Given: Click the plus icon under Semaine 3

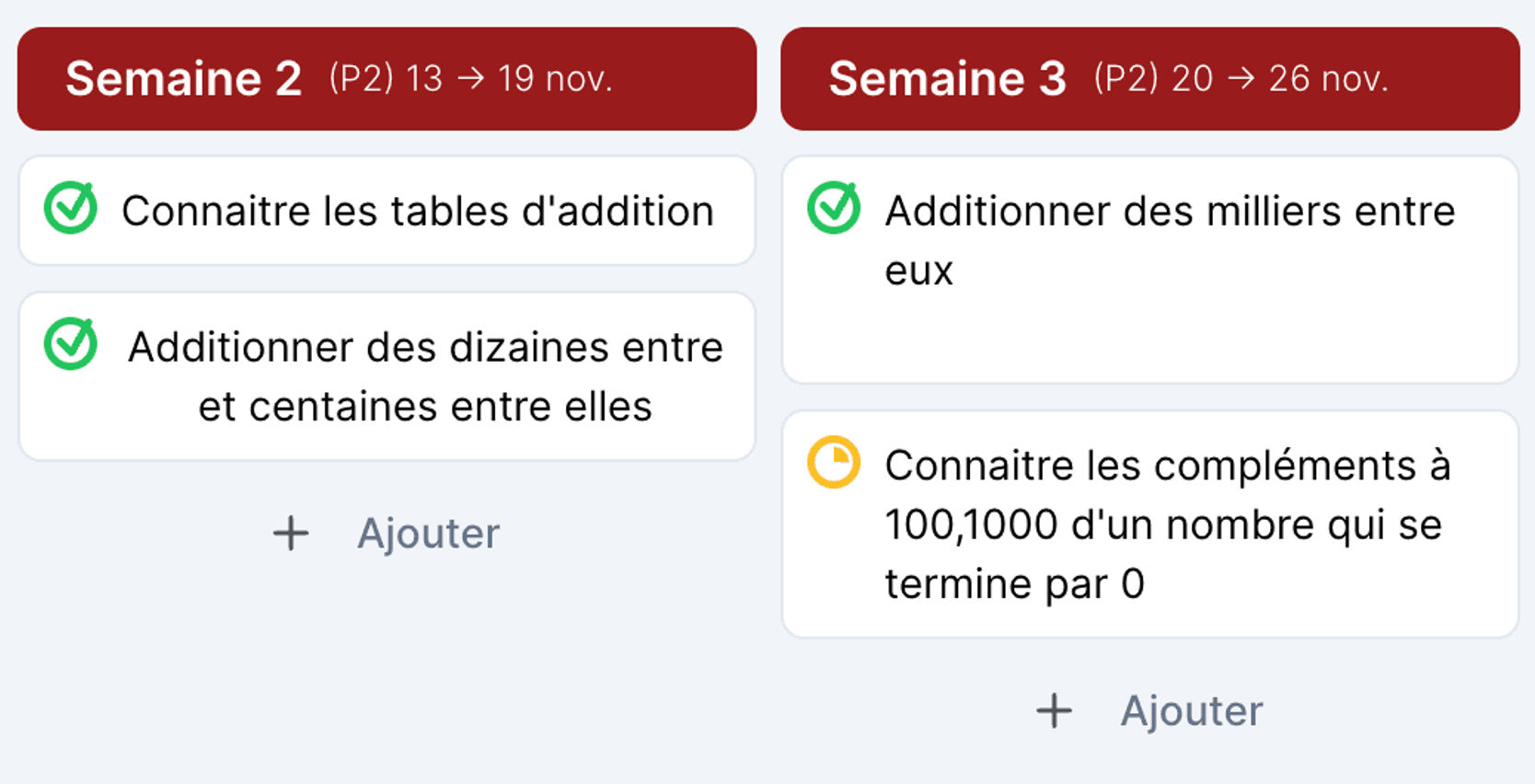Looking at the screenshot, I should [x=1054, y=710].
